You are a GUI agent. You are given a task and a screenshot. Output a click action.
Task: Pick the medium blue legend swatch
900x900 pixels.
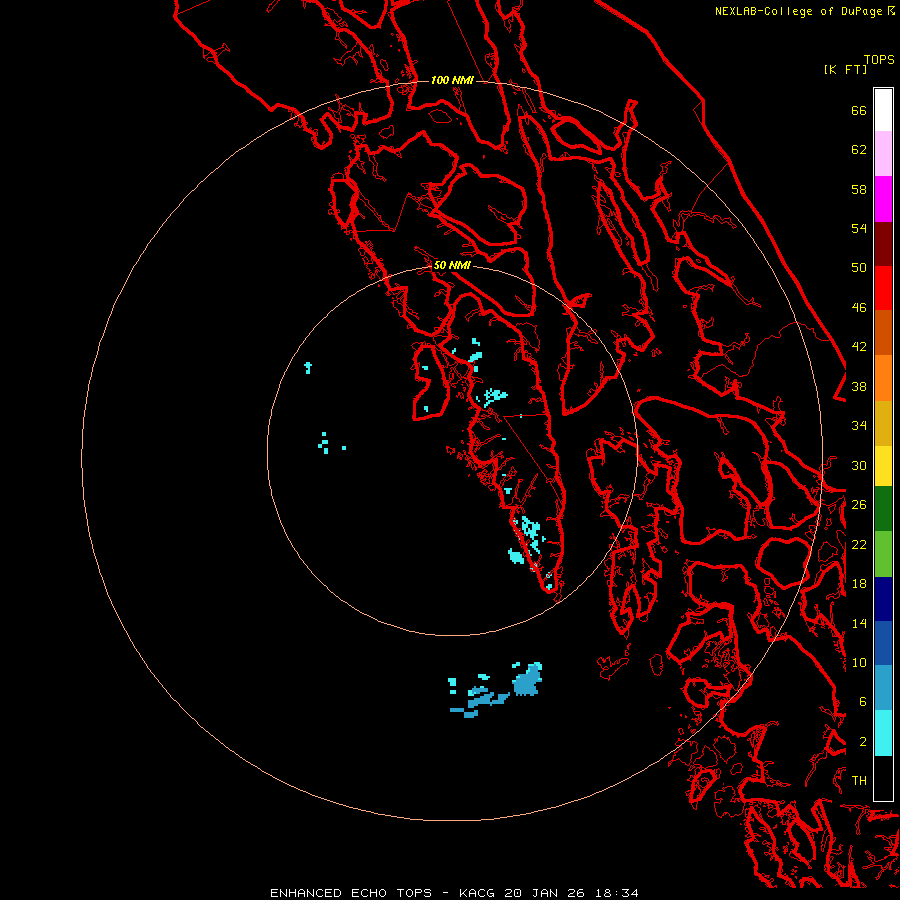click(x=883, y=643)
